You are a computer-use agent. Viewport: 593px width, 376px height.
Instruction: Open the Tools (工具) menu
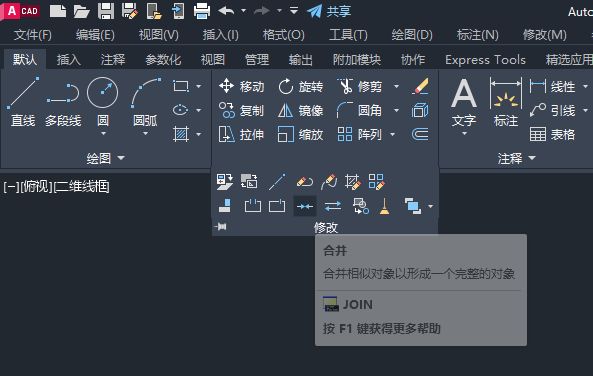[348, 35]
